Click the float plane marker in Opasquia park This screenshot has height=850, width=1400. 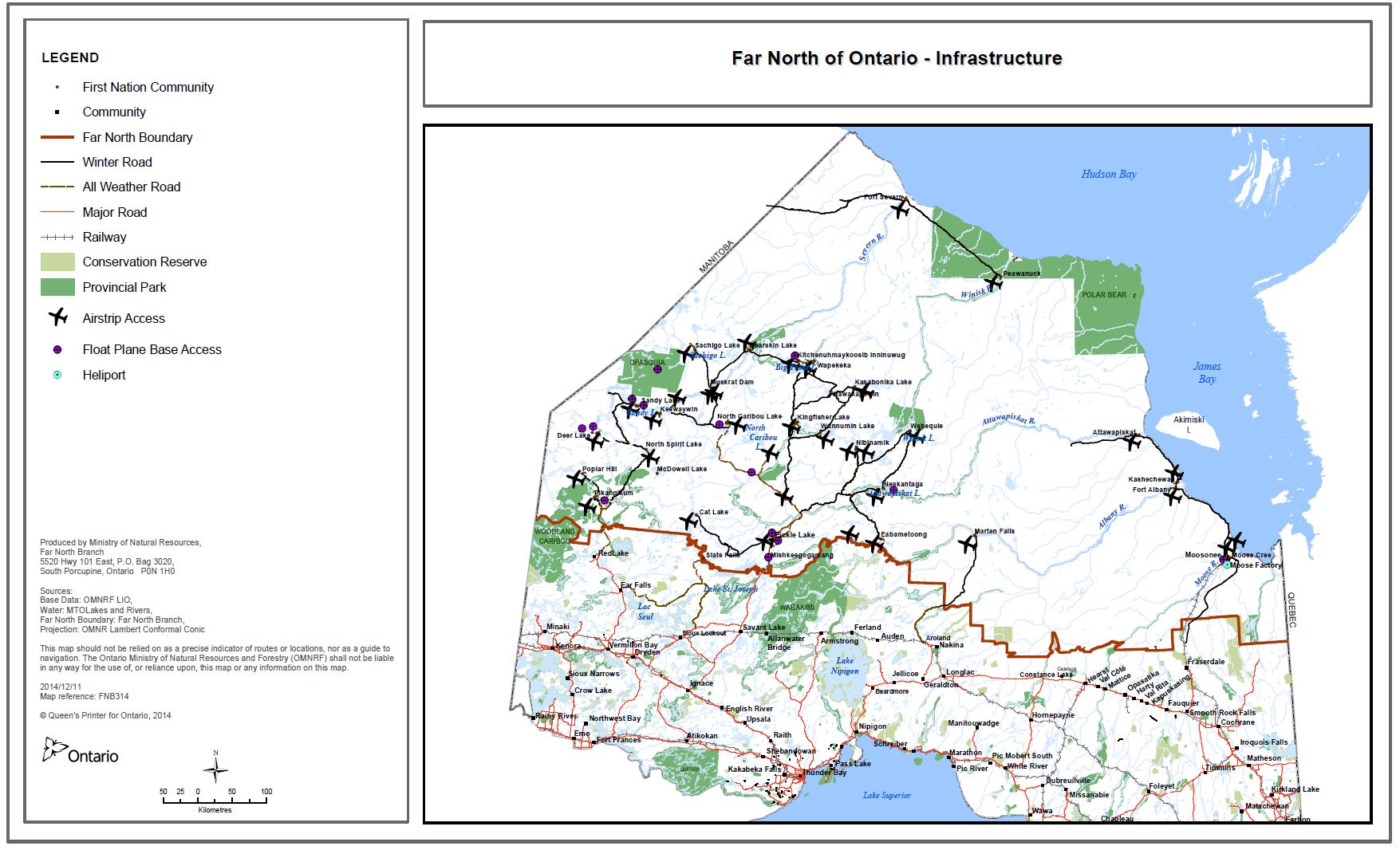tap(657, 369)
